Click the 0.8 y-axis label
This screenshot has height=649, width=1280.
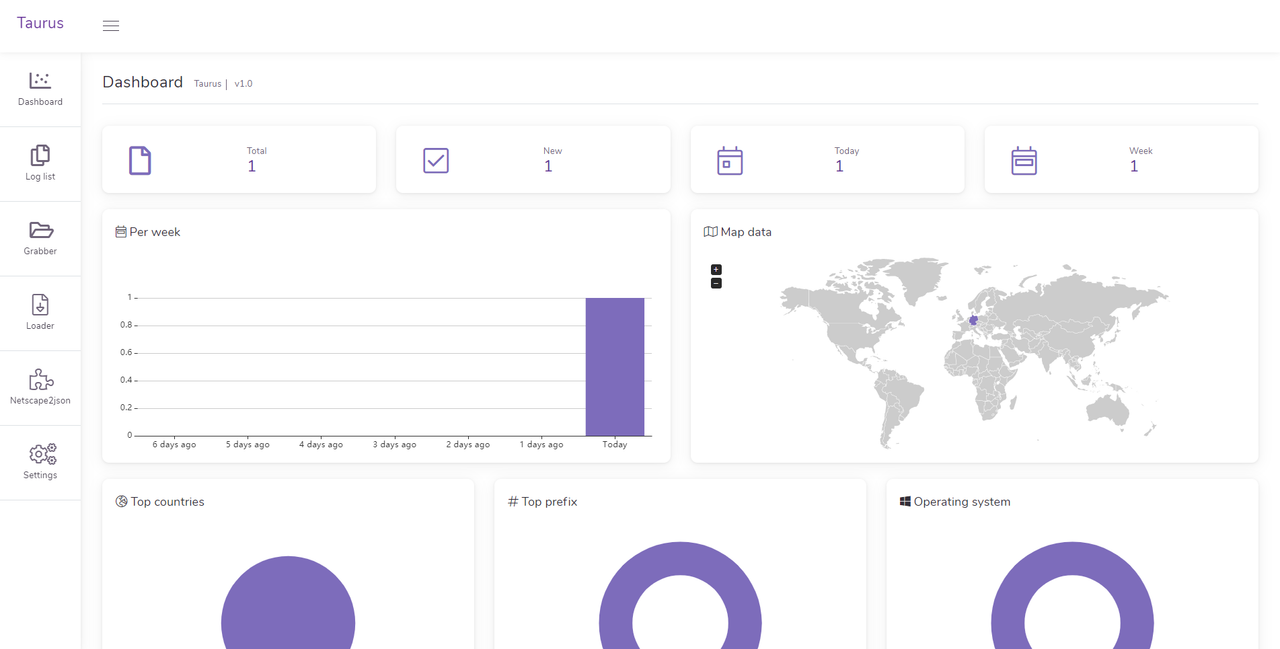(x=126, y=325)
